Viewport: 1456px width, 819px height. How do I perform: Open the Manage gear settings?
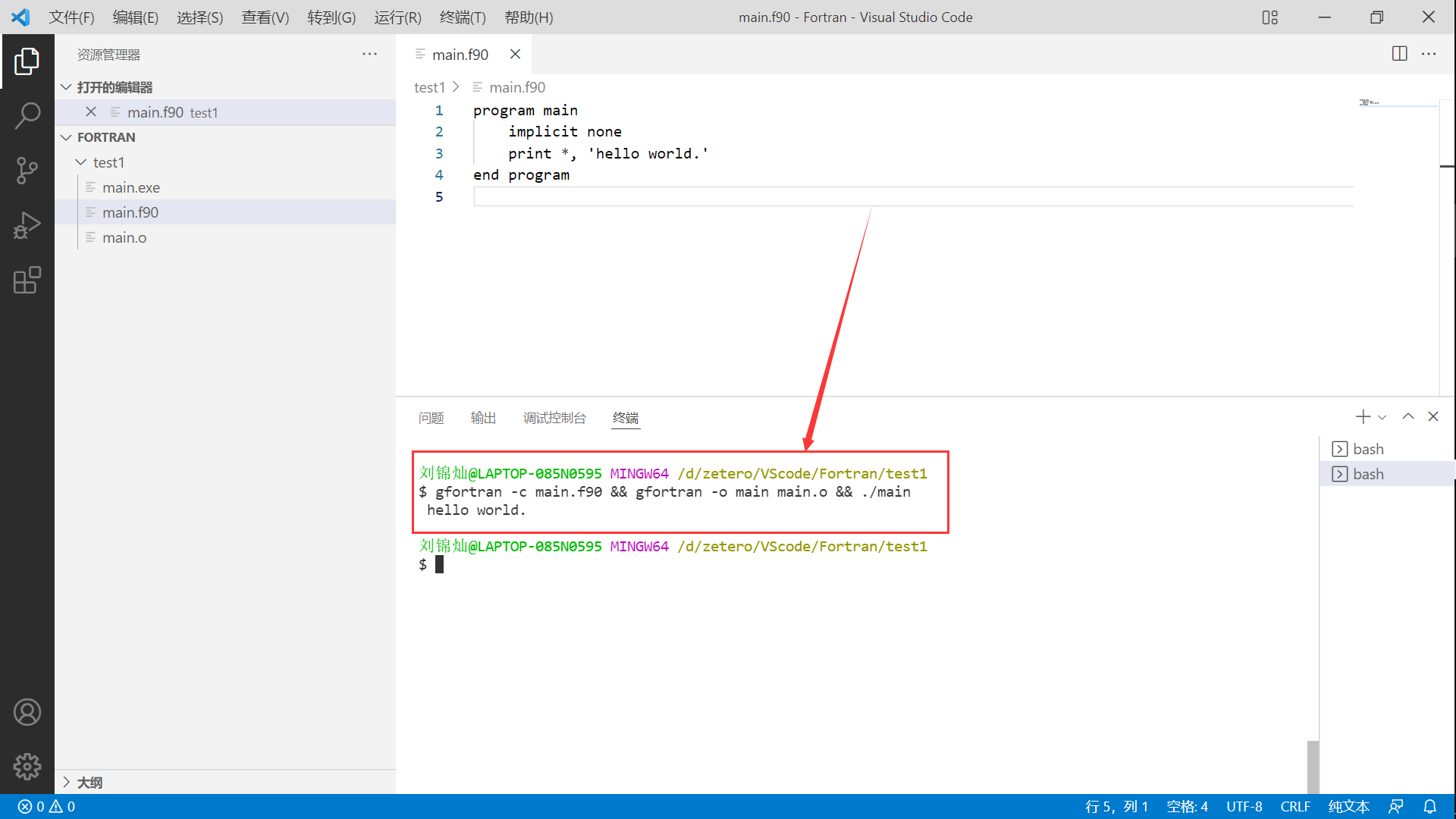[x=27, y=767]
